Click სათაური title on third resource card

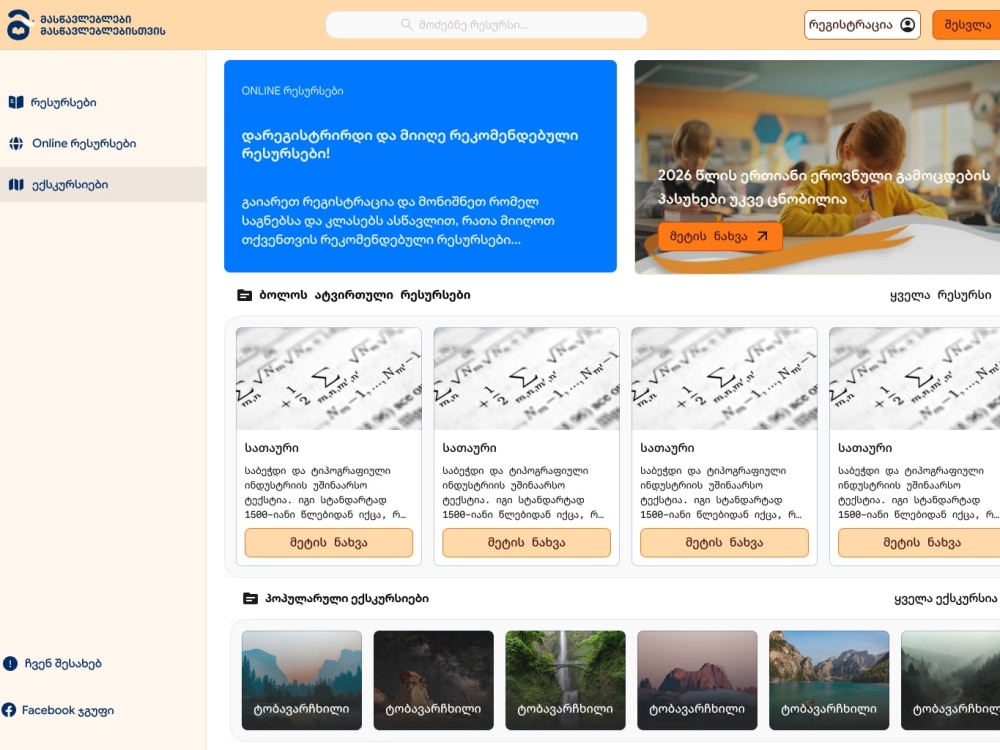(667, 448)
